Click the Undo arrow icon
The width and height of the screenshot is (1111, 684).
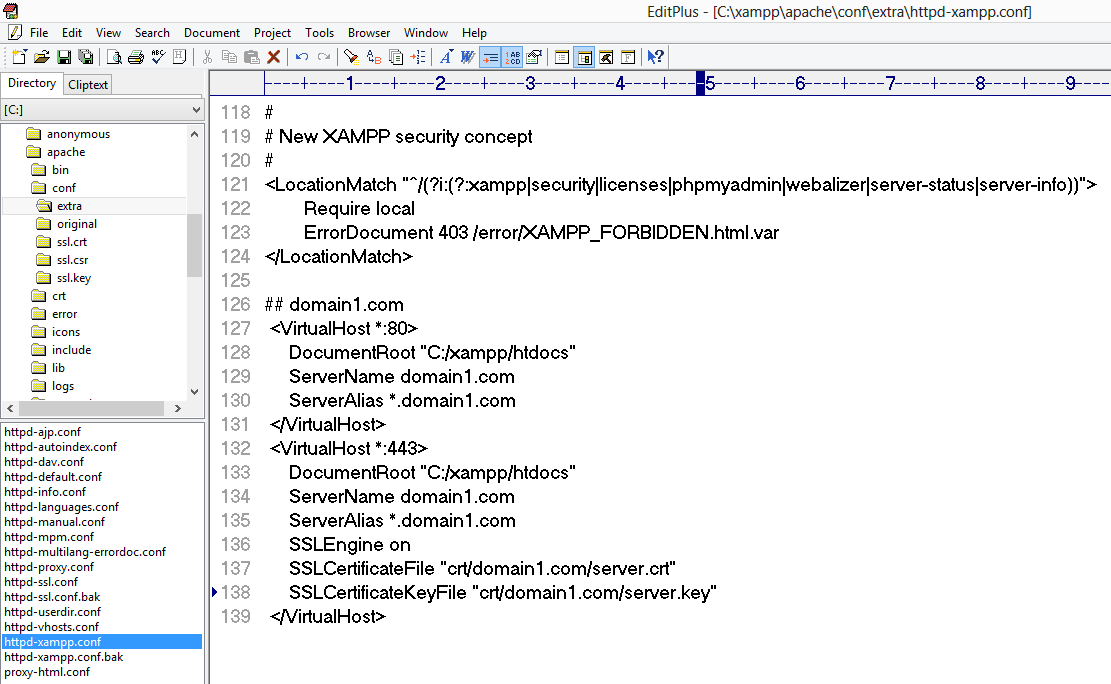pos(301,57)
